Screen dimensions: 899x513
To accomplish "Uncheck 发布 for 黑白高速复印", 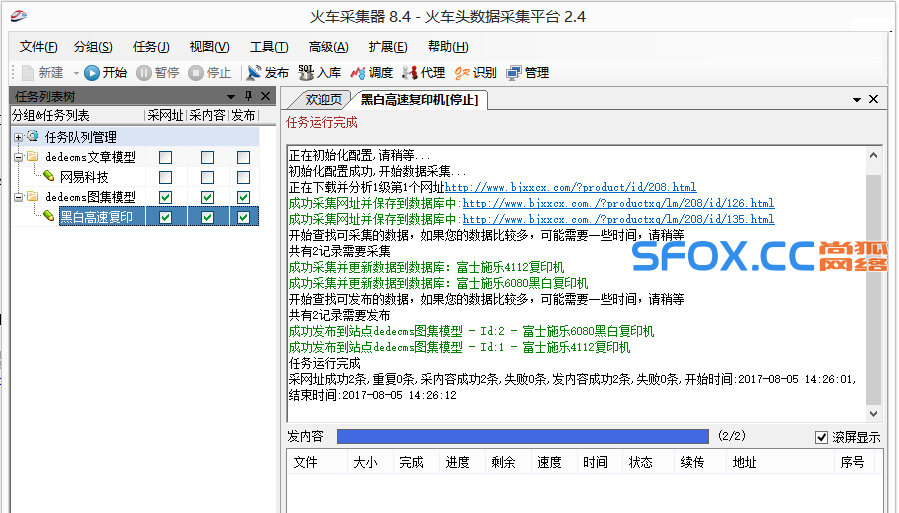I will (x=244, y=217).
